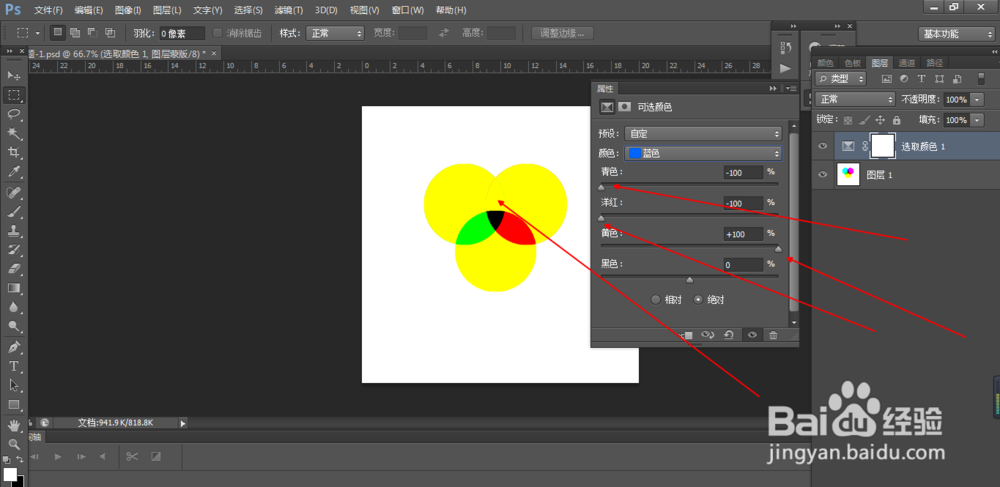
Task: Select the Pen tool
Action: coord(13,347)
